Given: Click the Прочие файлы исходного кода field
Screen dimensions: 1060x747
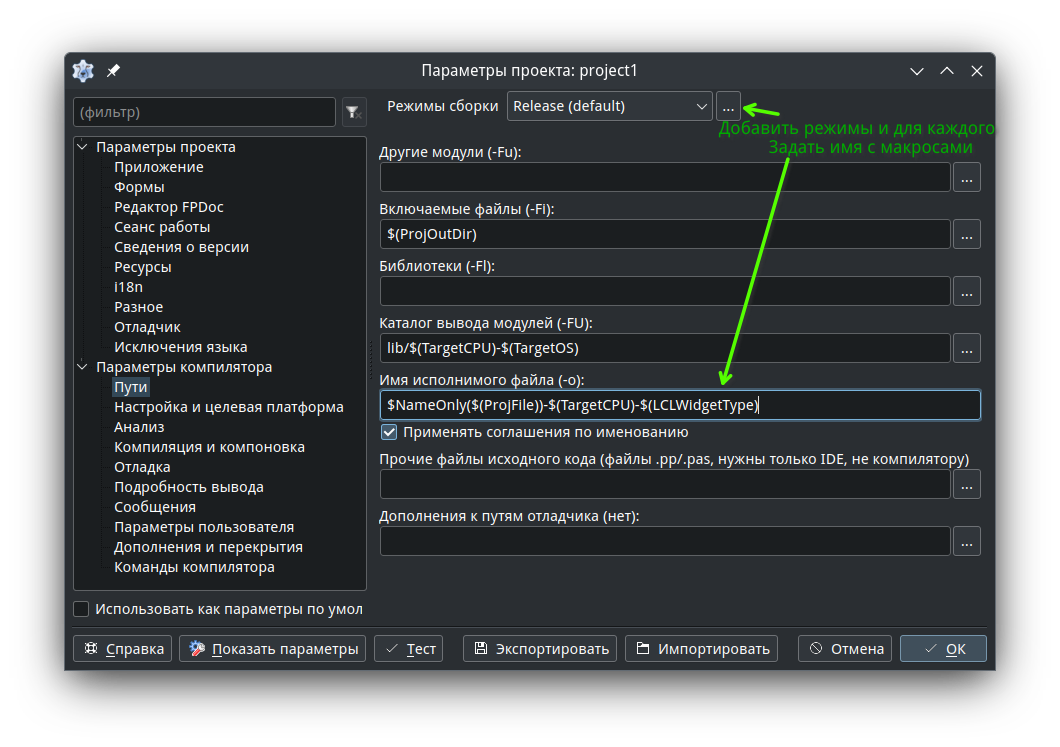Looking at the screenshot, I should point(665,485).
